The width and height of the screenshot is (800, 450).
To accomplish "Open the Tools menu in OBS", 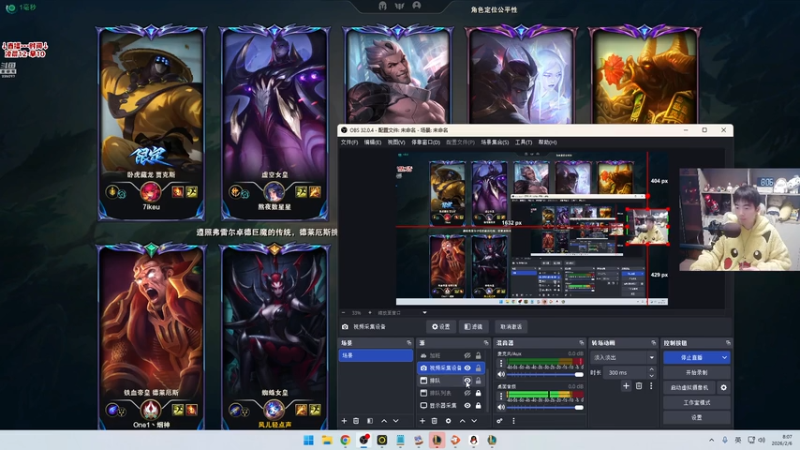I will pyautogui.click(x=523, y=142).
